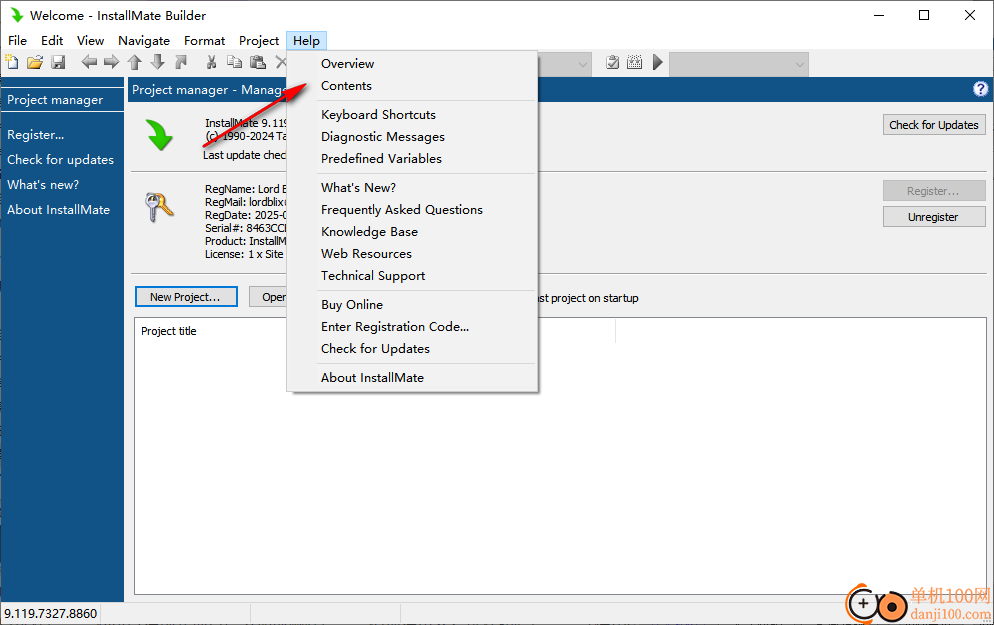This screenshot has height=625, width=994.
Task: Open About InstallMate in the left sidebar
Action: pos(58,210)
